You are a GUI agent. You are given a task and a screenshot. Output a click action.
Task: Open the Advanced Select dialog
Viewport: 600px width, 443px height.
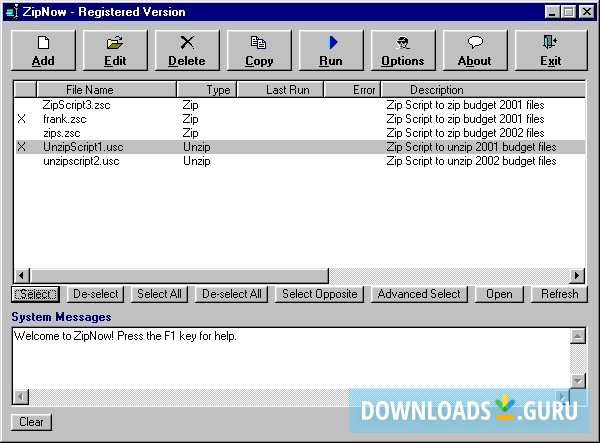(x=419, y=294)
